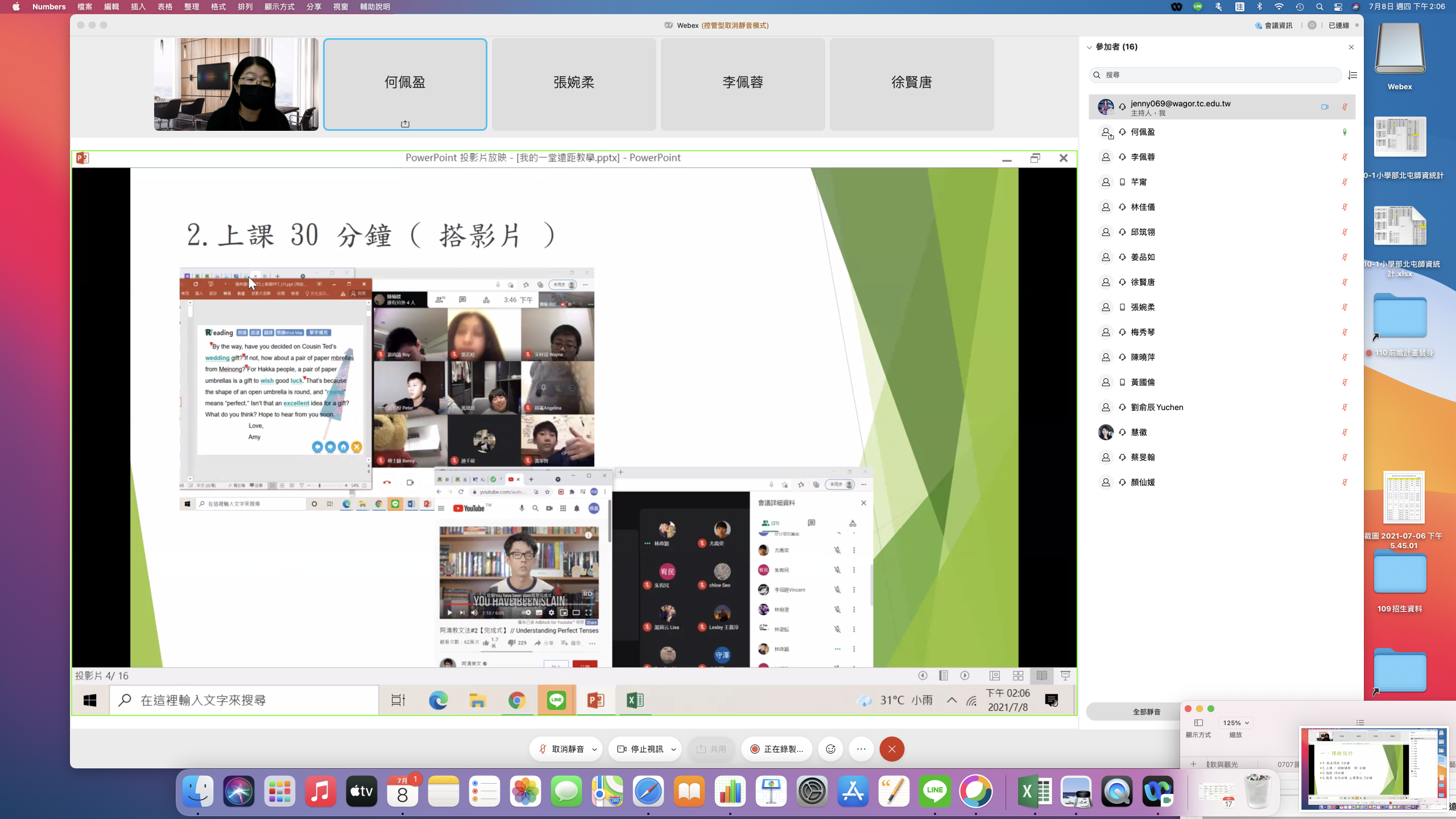Expand video options arrow next to 停止視訊
This screenshot has height=819, width=1456.
pyautogui.click(x=673, y=749)
